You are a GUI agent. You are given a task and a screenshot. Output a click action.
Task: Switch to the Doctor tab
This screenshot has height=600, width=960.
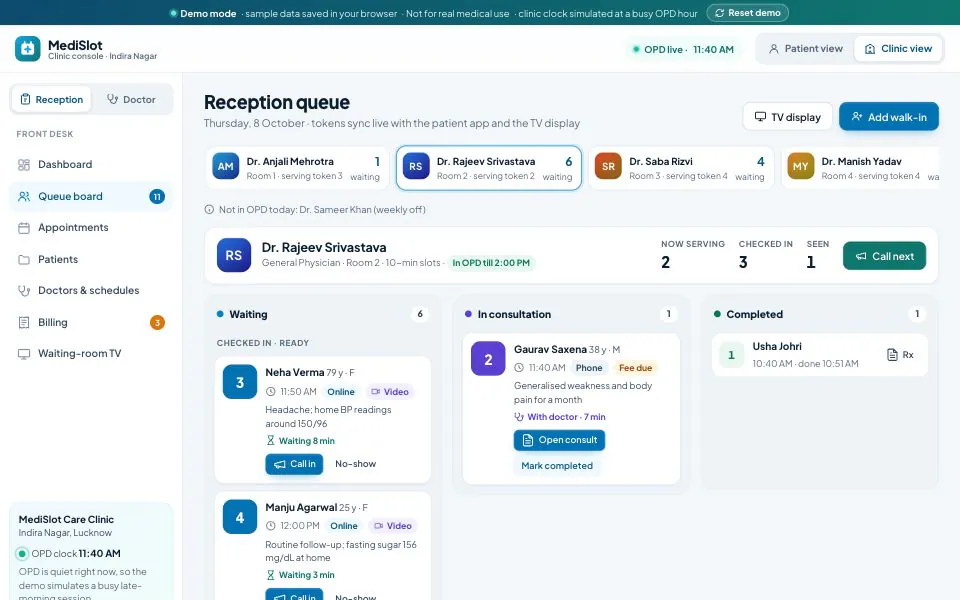(131, 99)
